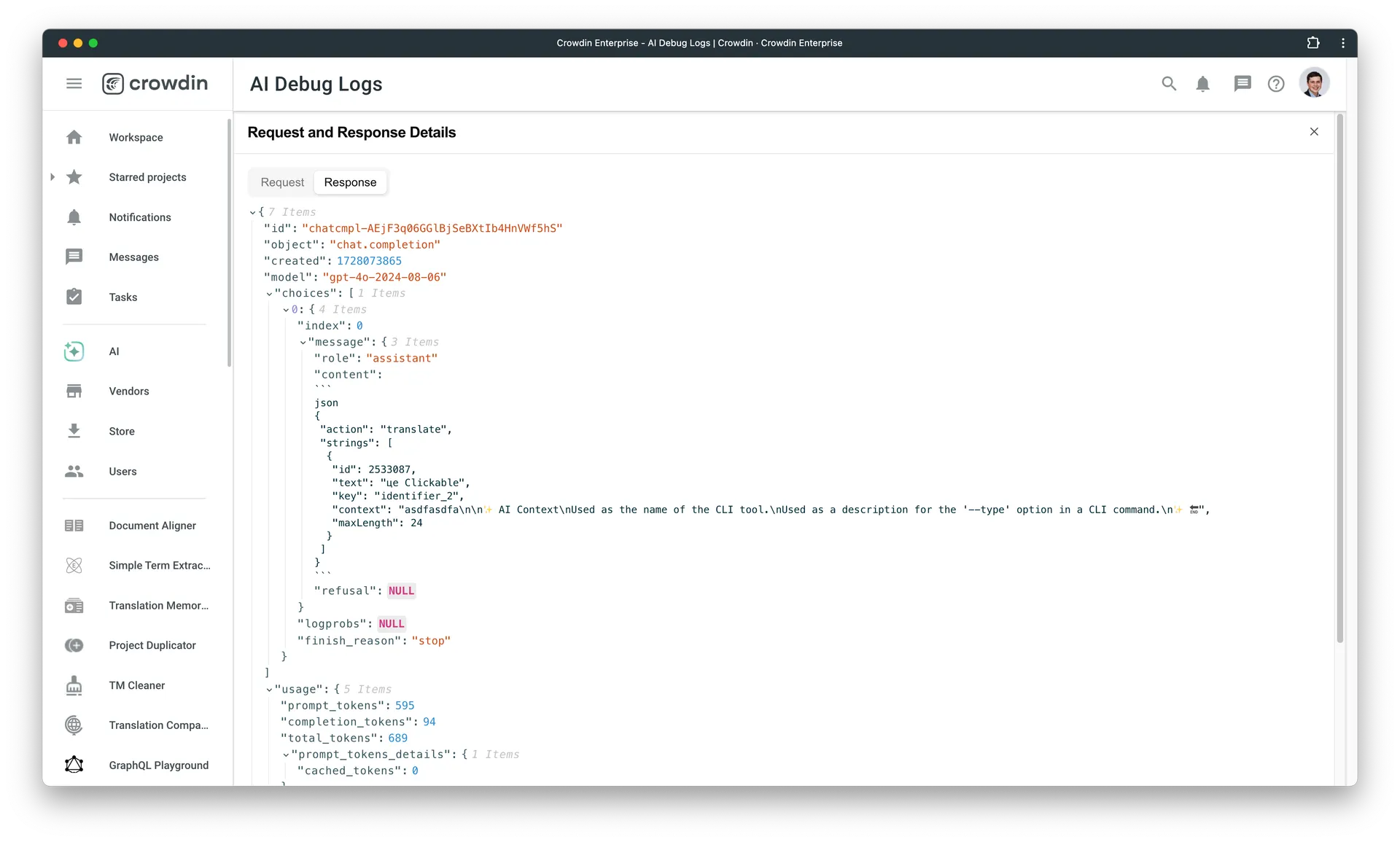1400x842 pixels.
Task: Collapse the "message" object
Action: pyautogui.click(x=303, y=343)
